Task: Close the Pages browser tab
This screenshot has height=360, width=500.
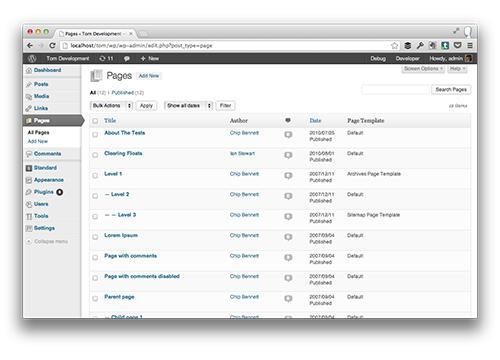Action: point(131,34)
